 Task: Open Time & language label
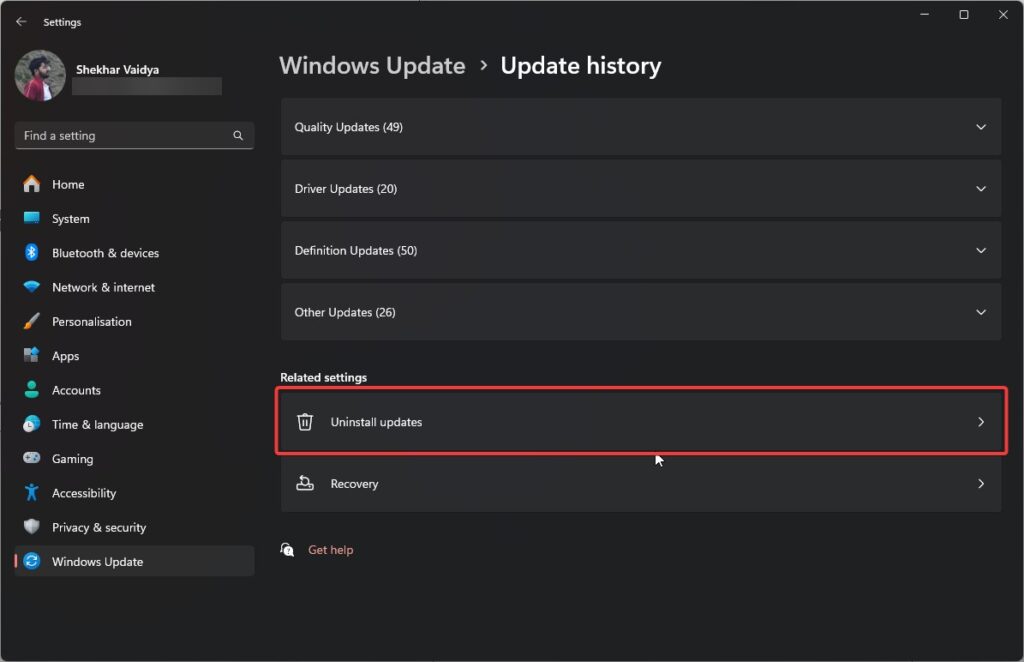[x=97, y=424]
